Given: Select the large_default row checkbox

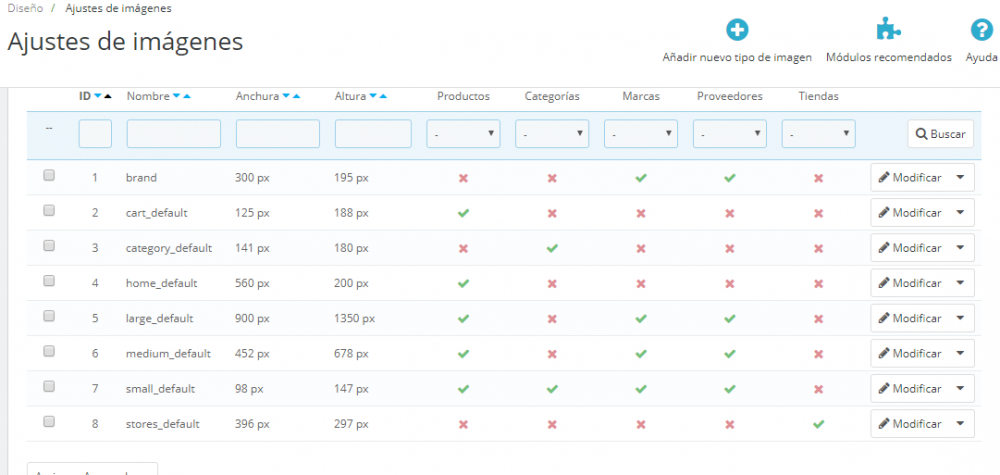Looking at the screenshot, I should click(x=49, y=316).
